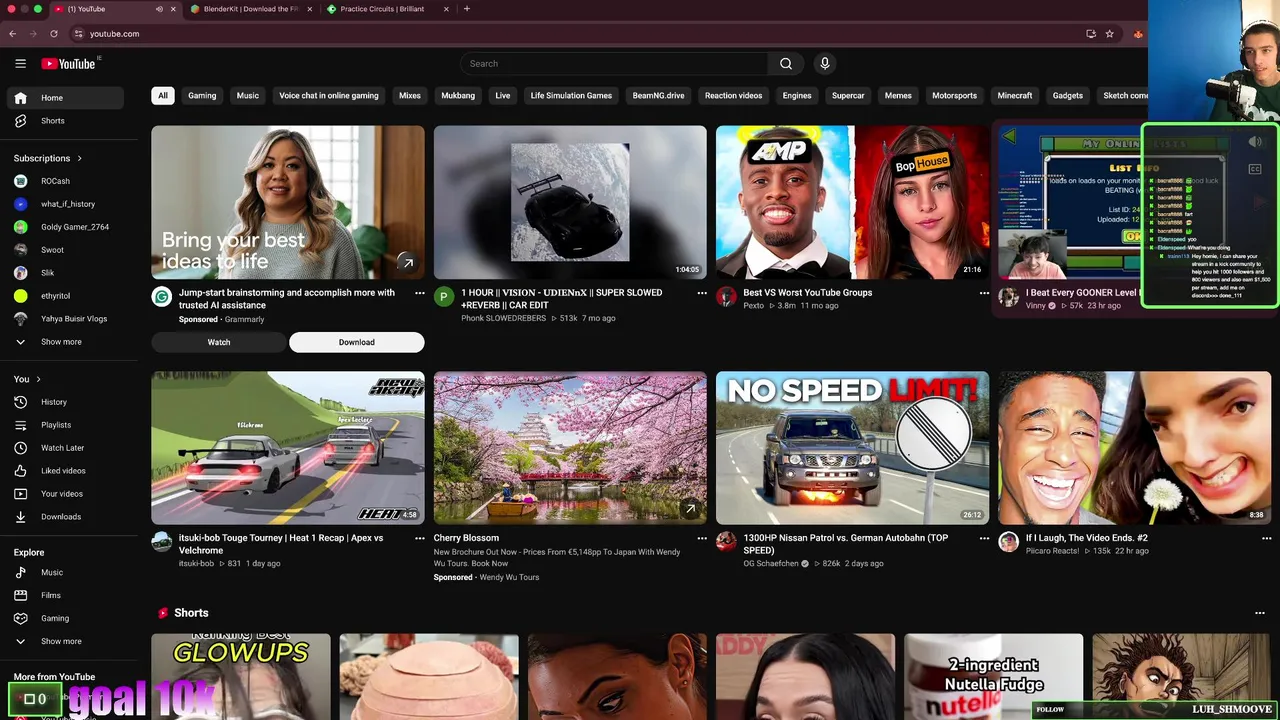Open Pexto channel avatar
This screenshot has width=1280, height=720.
point(726,297)
